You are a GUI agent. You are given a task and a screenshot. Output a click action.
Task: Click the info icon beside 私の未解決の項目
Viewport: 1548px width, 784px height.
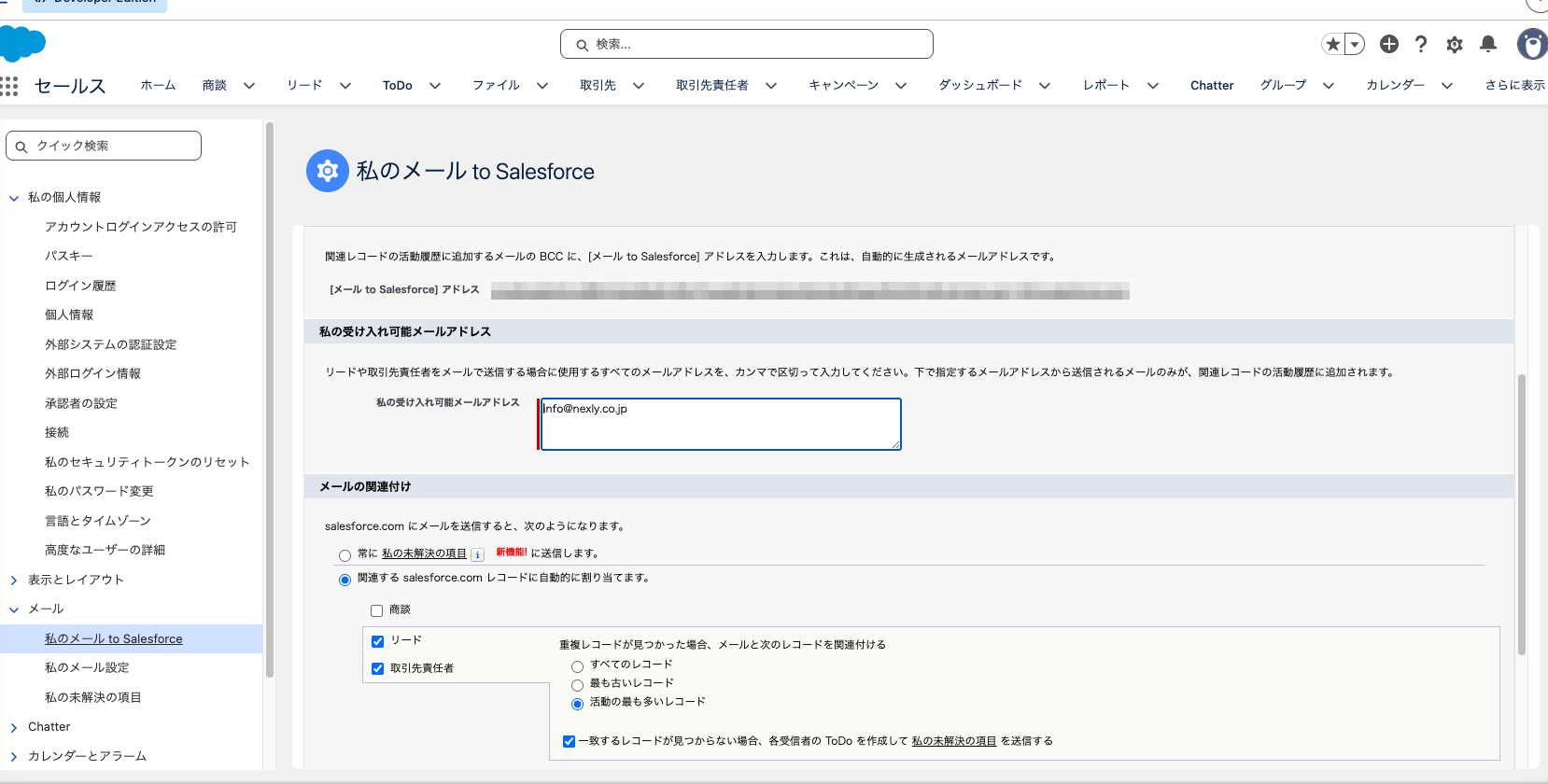478,554
